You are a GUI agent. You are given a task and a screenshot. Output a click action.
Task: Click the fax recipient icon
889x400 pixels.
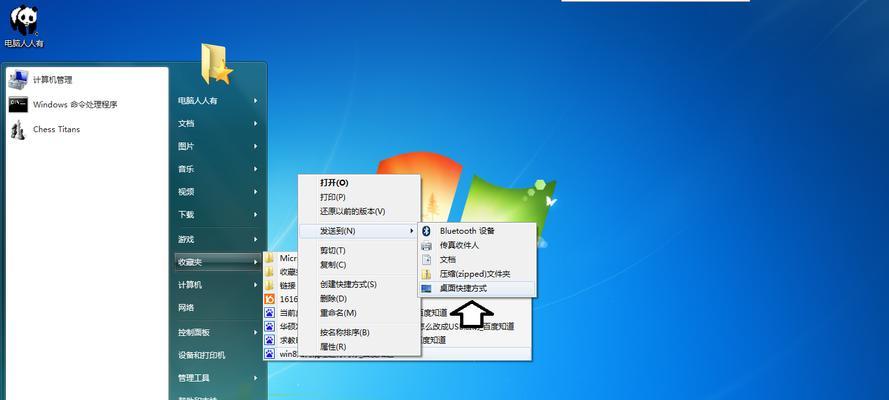427,246
